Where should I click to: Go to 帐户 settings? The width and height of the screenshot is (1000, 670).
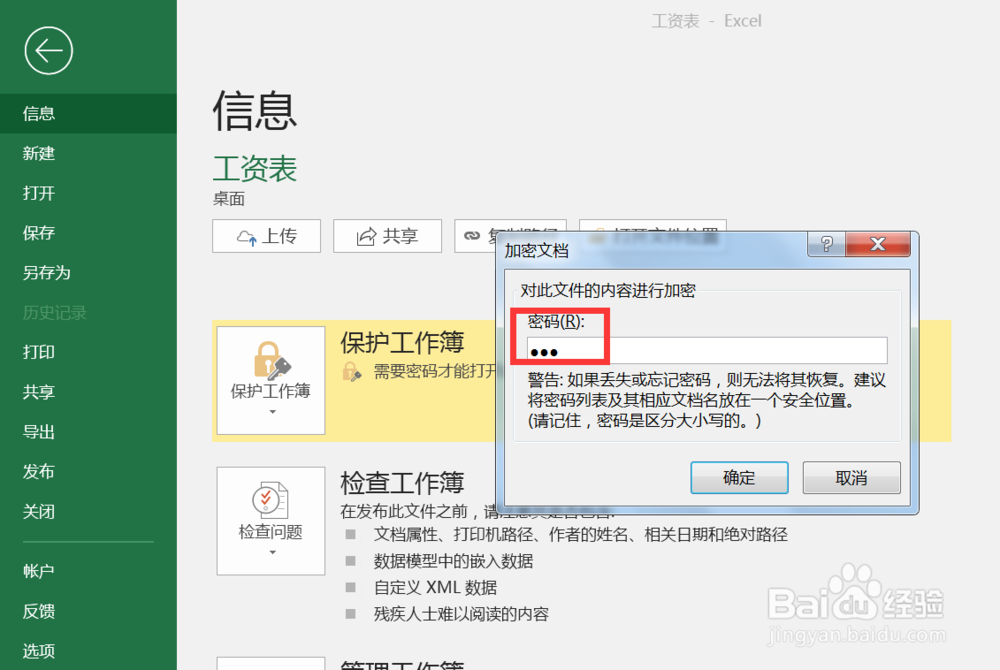(38, 571)
